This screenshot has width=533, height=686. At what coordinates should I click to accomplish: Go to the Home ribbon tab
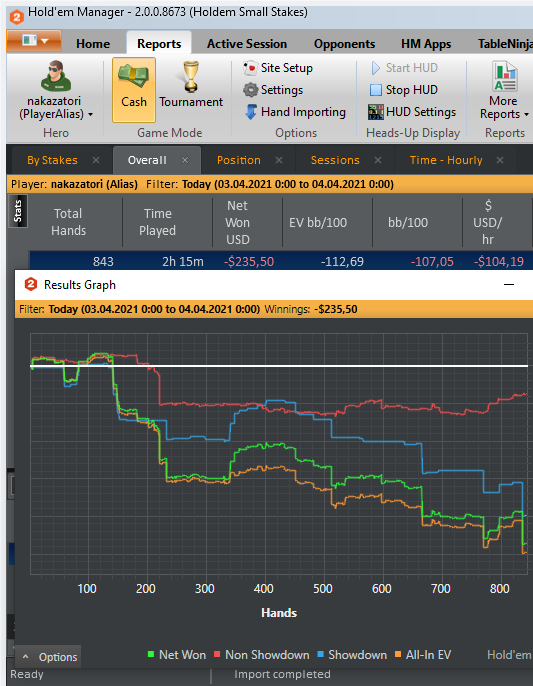[93, 44]
